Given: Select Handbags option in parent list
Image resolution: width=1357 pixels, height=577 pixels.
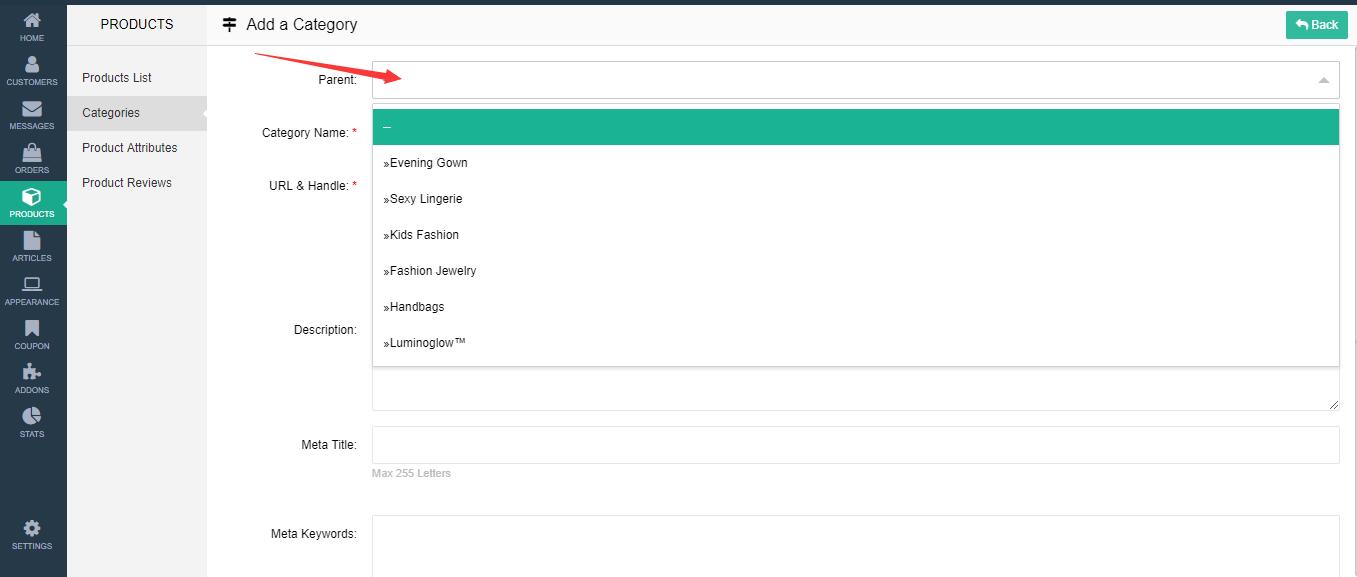Looking at the screenshot, I should click(417, 307).
